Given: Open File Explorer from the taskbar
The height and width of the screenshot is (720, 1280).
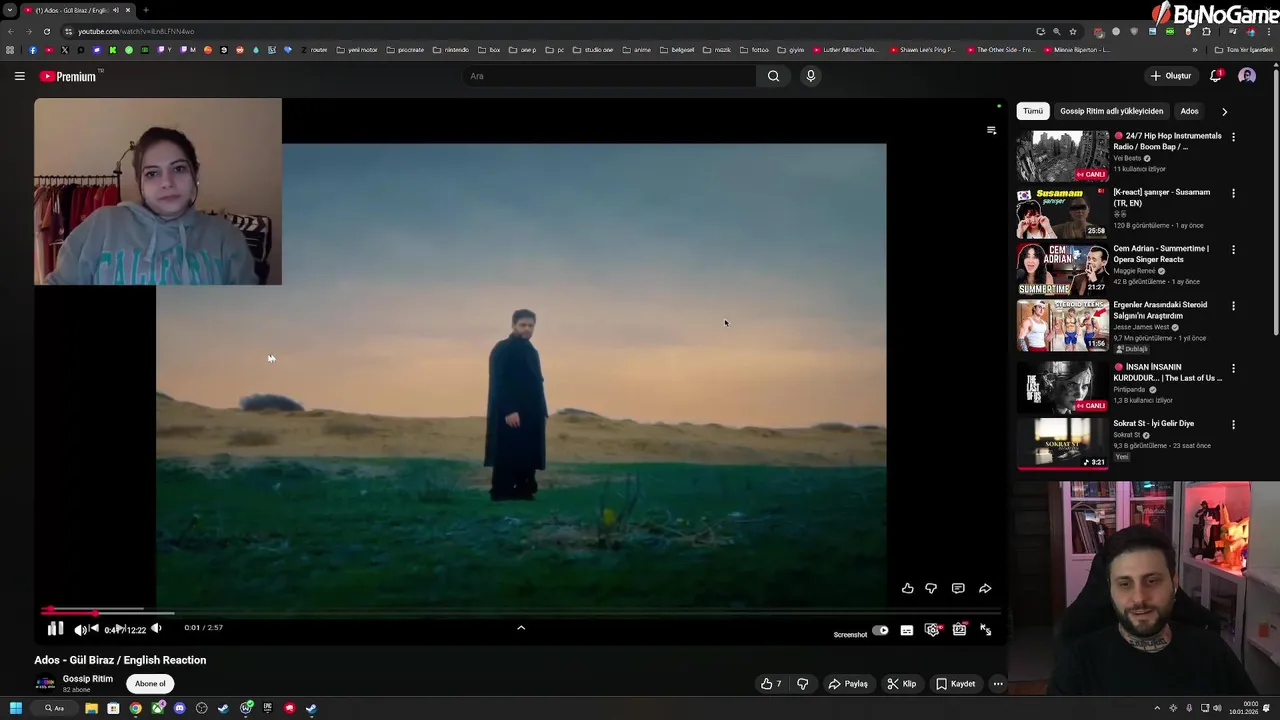Looking at the screenshot, I should click(91, 708).
